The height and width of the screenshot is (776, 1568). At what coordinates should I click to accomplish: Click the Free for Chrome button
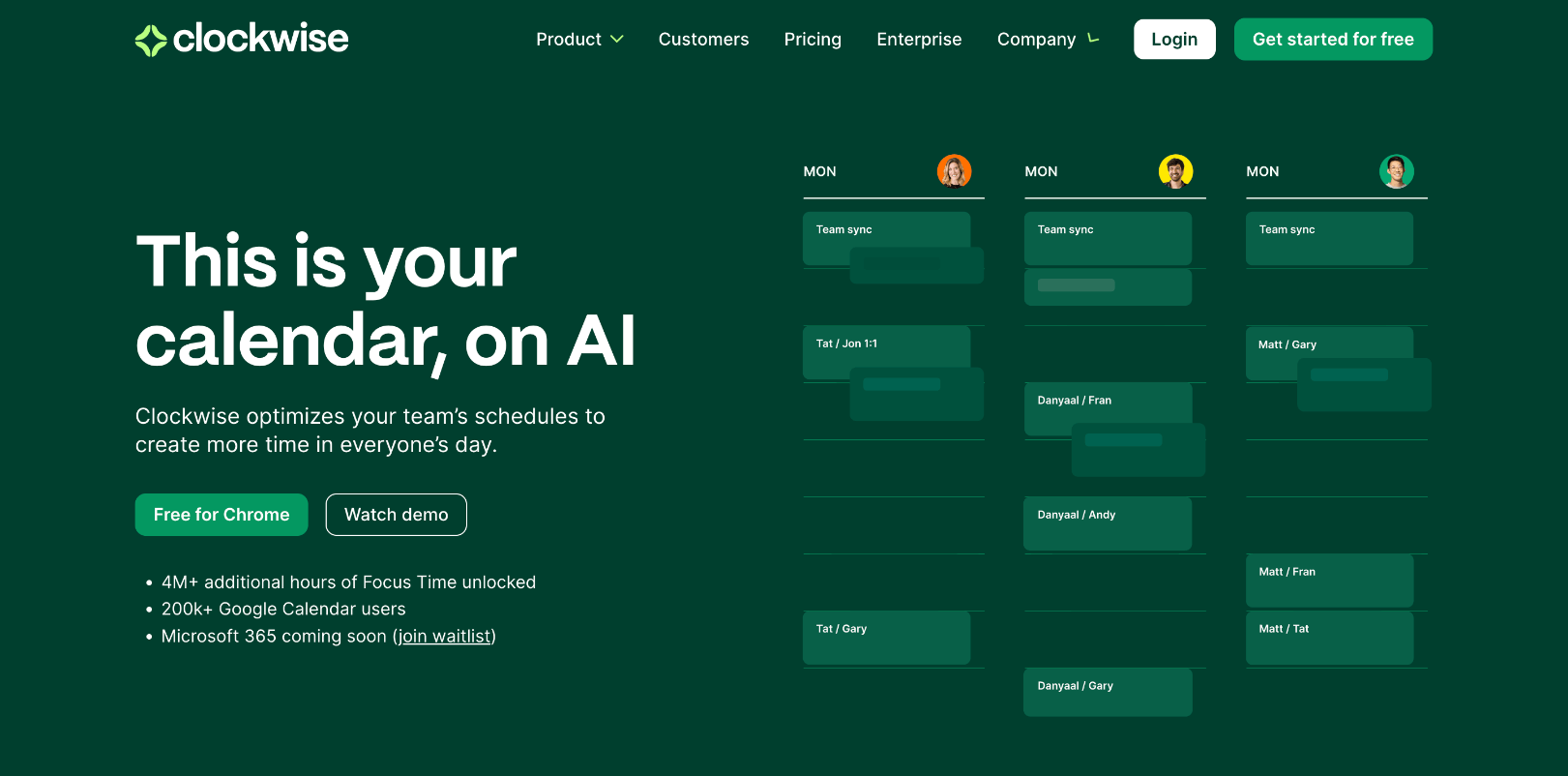point(222,515)
